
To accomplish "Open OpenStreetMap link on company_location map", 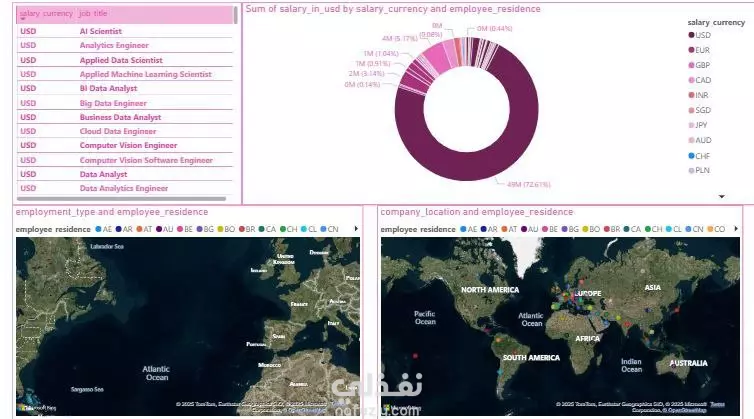I will pos(687,410).
